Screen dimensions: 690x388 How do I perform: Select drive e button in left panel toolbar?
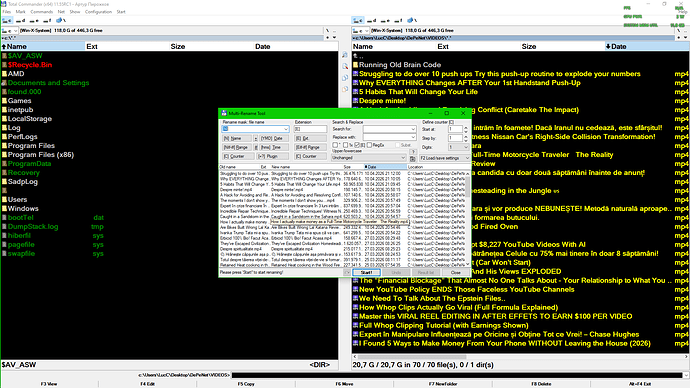click(34, 20)
